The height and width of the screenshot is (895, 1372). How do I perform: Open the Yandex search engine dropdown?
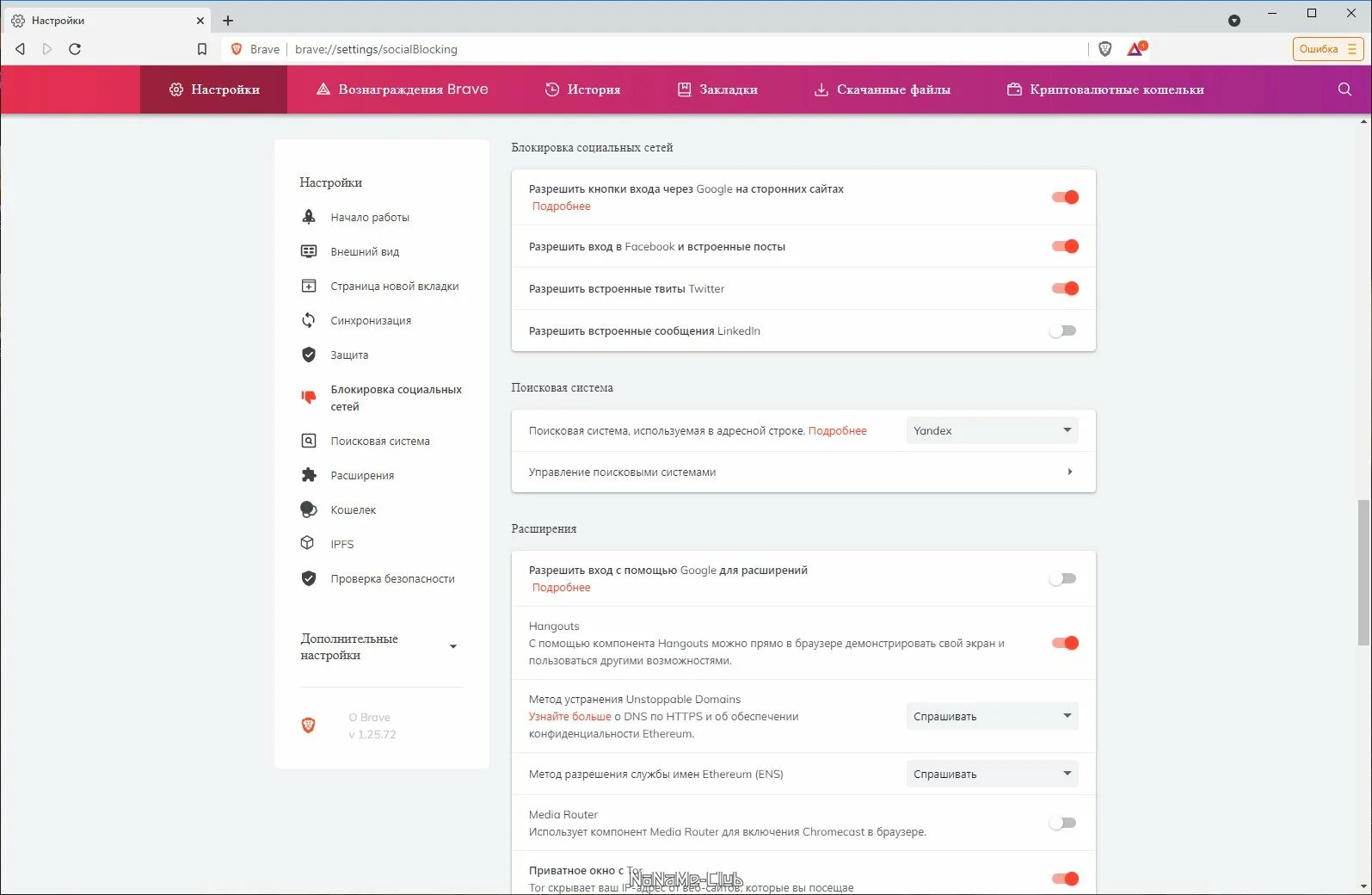coord(992,430)
